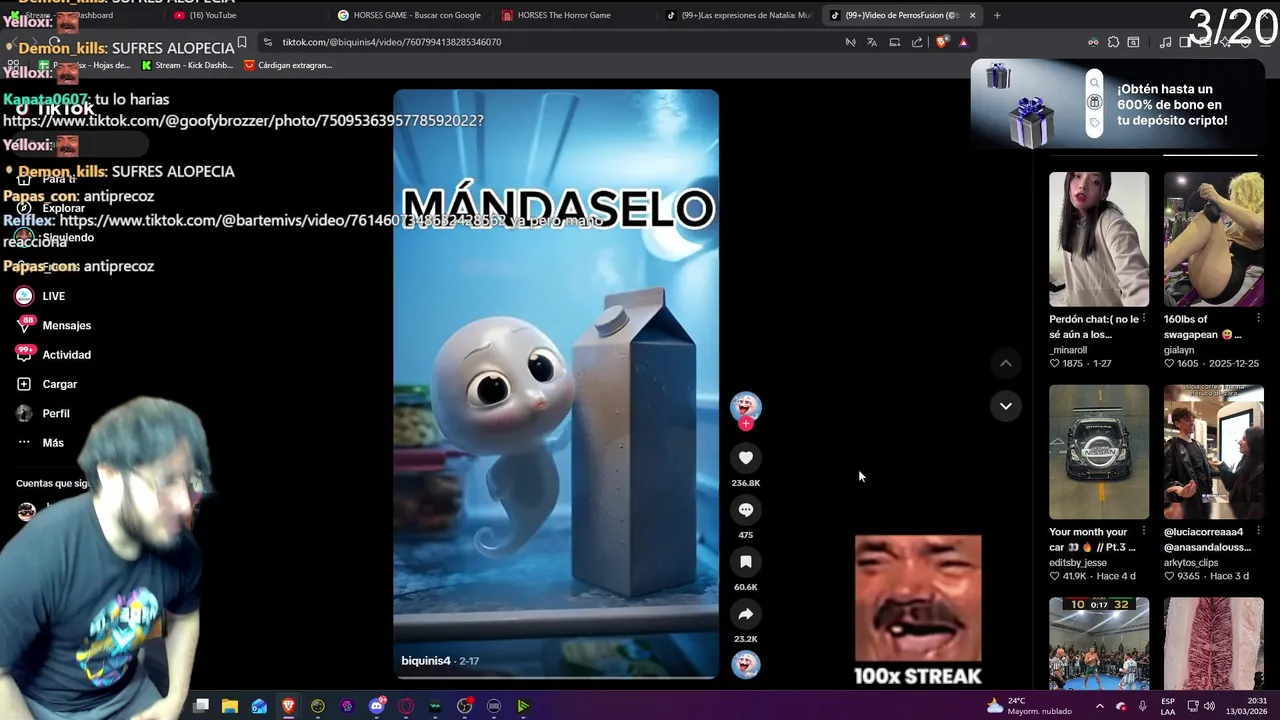Open the weather widget showing 24°C
The image size is (1280, 720).
[x=1029, y=706]
